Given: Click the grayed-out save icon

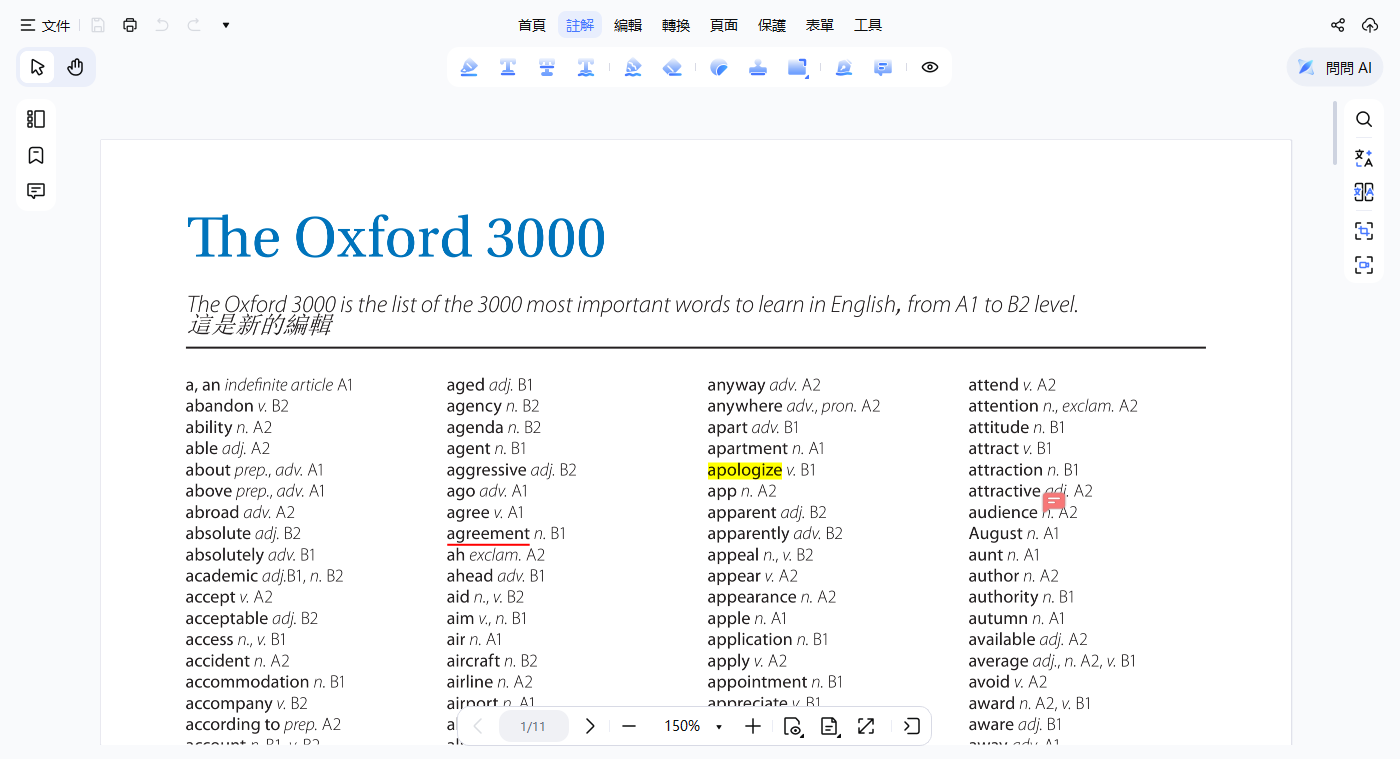Looking at the screenshot, I should [x=98, y=25].
